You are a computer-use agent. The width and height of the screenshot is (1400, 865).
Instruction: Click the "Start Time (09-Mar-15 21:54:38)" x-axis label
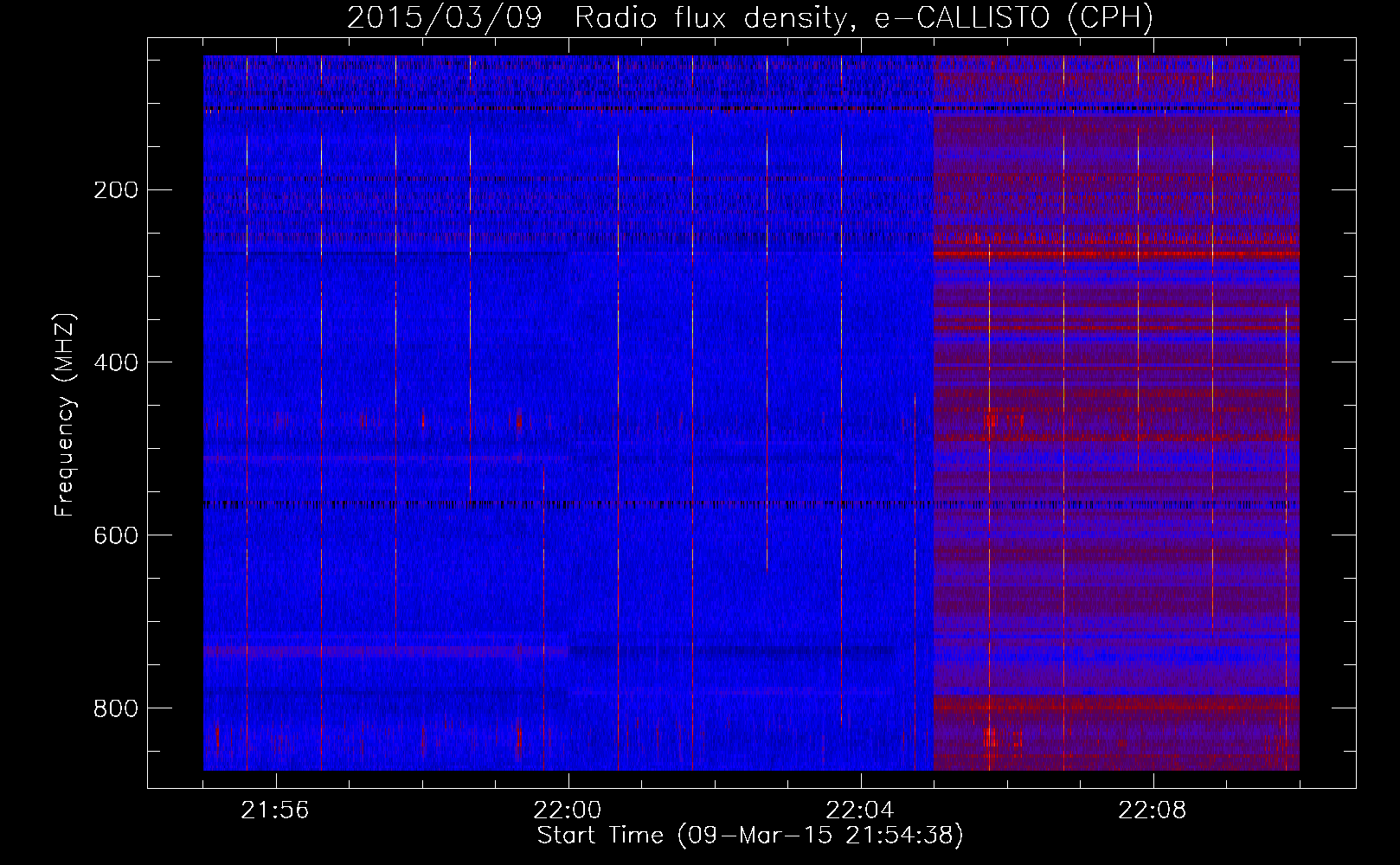750,836
